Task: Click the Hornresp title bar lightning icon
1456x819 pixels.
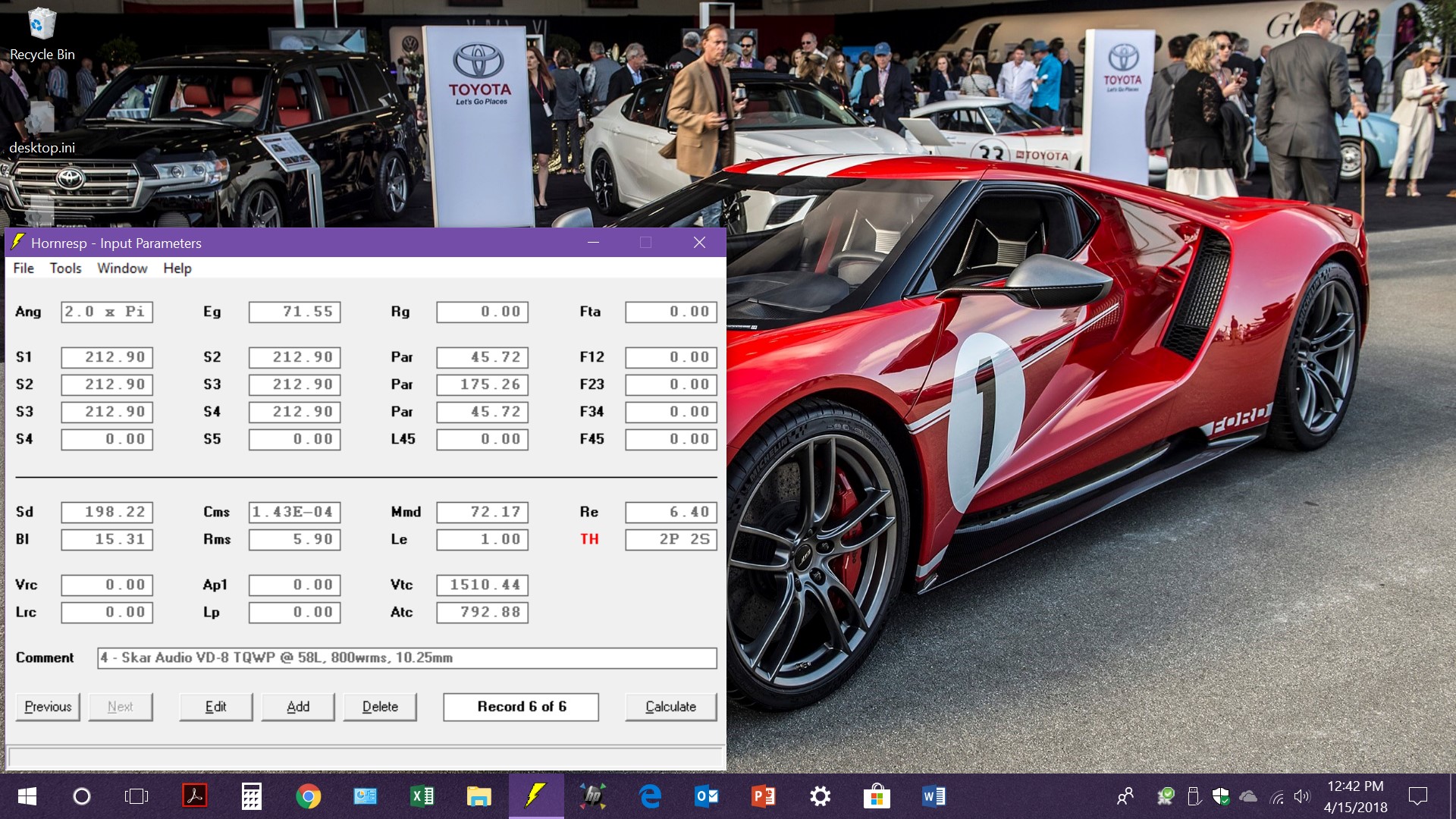Action: tap(17, 242)
